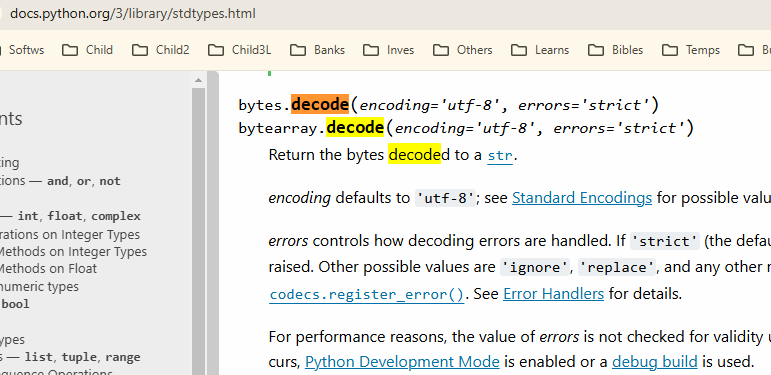Open the Temps bookmark folder

click(691, 50)
